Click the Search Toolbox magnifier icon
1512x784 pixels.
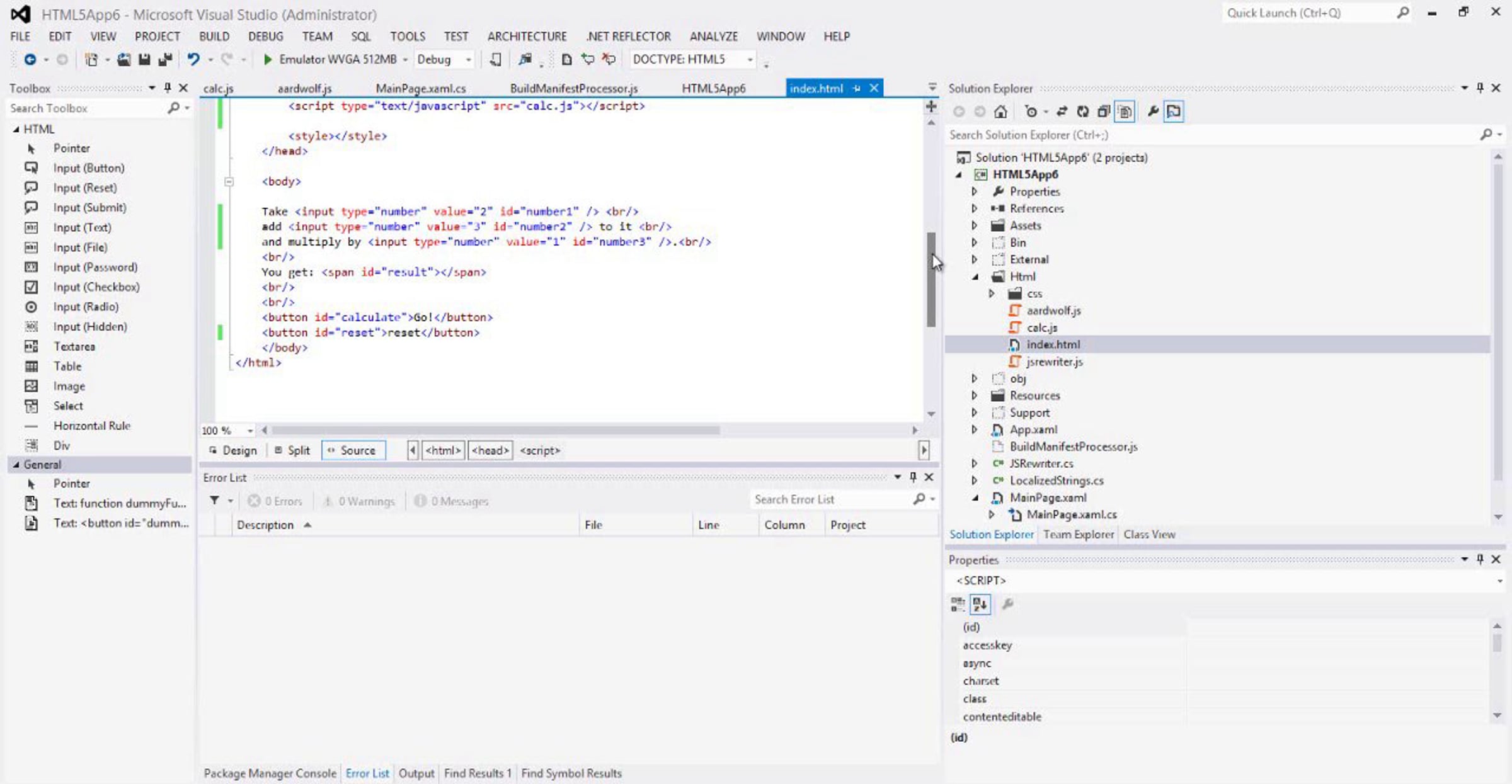(x=174, y=108)
